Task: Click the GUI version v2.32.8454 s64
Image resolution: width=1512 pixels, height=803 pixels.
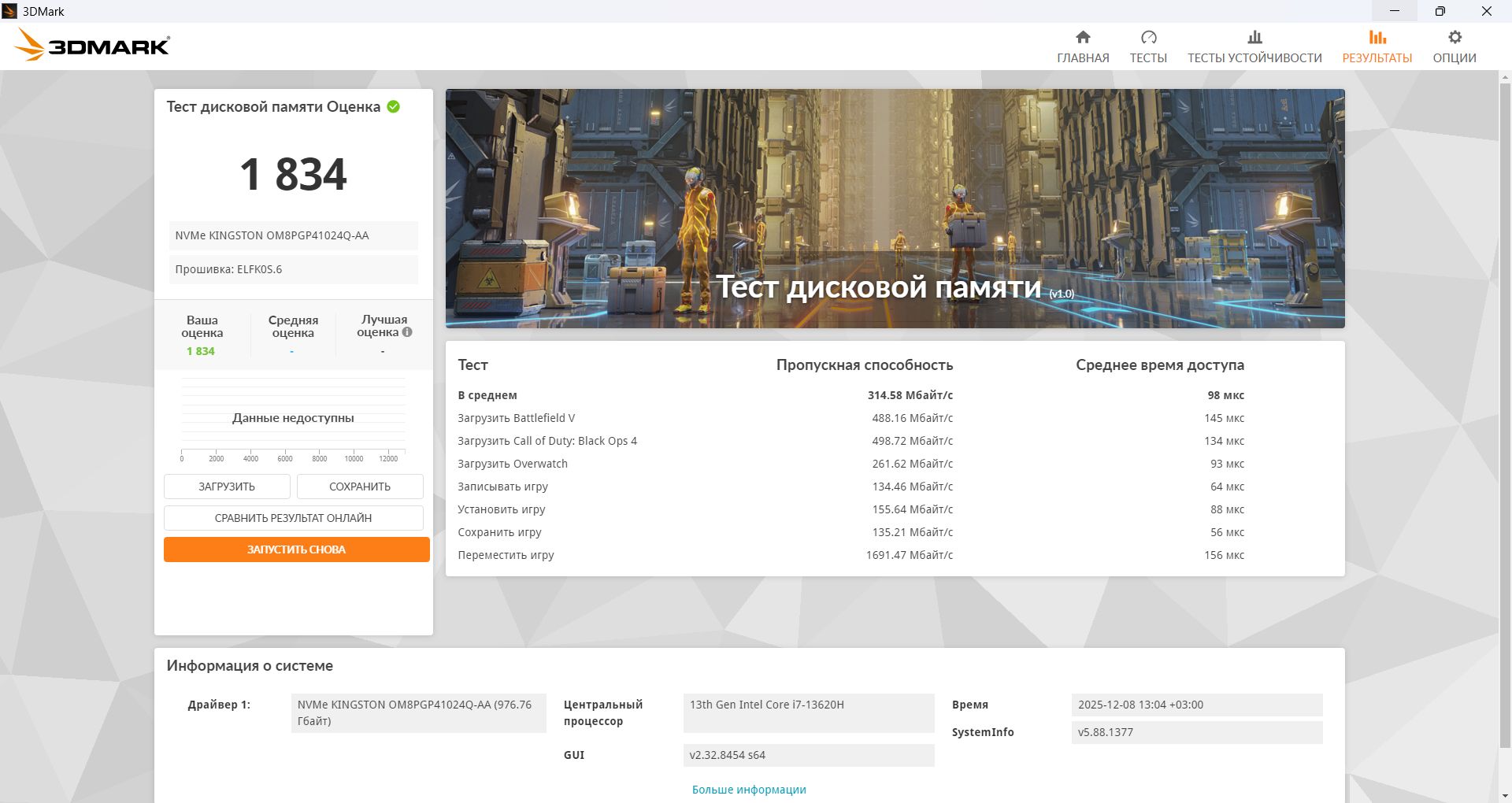Action: [809, 755]
